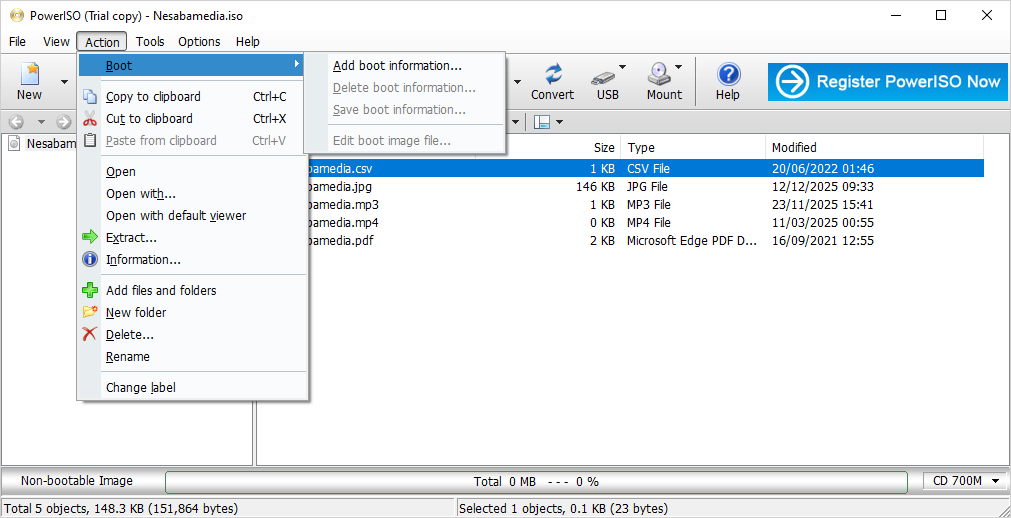Viewport: 1011px width, 518px height.
Task: Expand the view mode dropdown arrow
Action: (559, 122)
